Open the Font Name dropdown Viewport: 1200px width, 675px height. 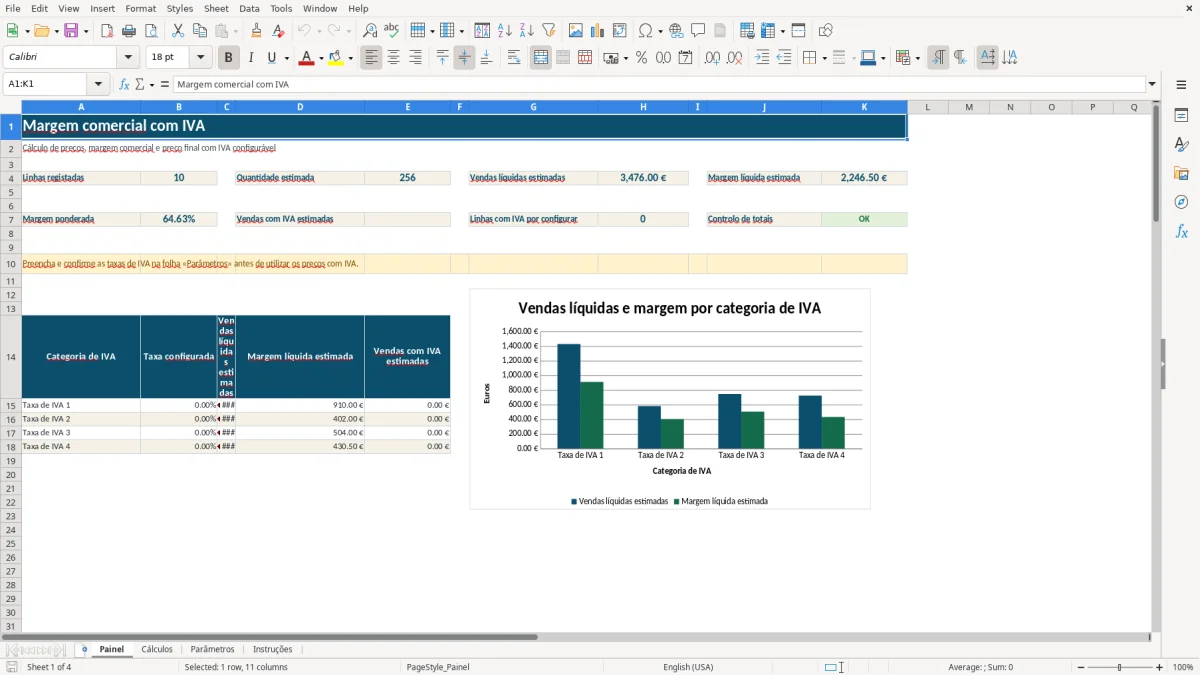pyautogui.click(x=128, y=58)
